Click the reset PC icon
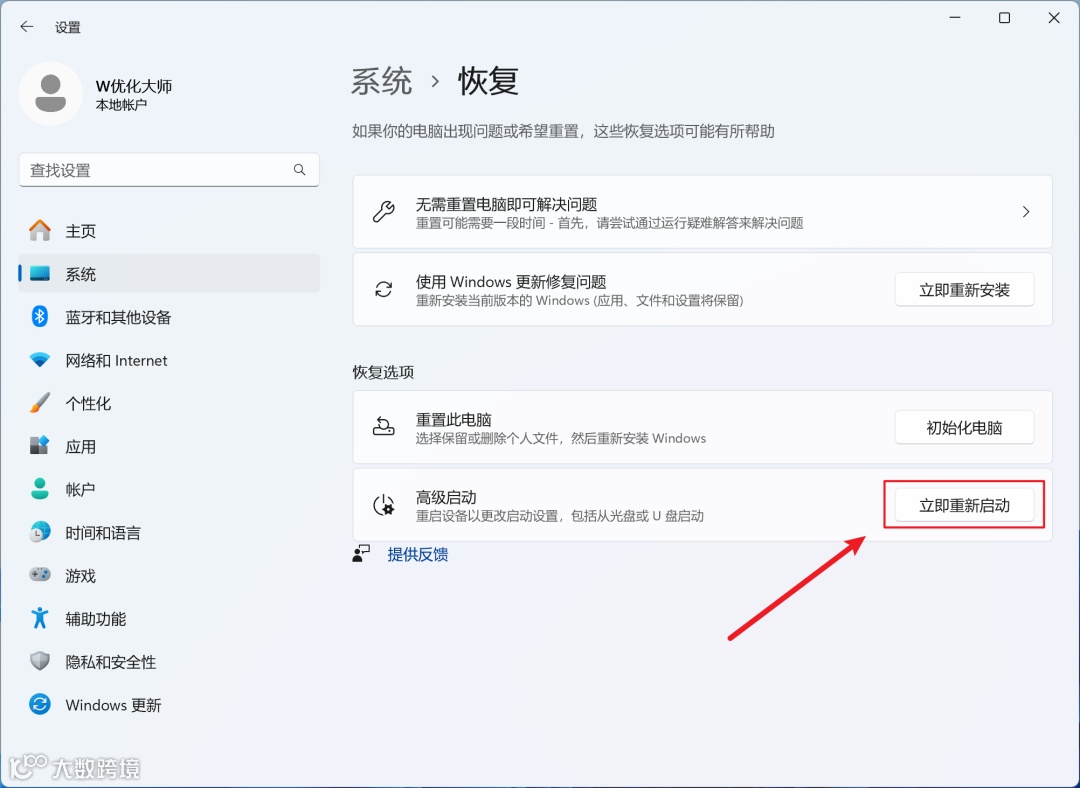This screenshot has height=788, width=1080. click(x=384, y=427)
